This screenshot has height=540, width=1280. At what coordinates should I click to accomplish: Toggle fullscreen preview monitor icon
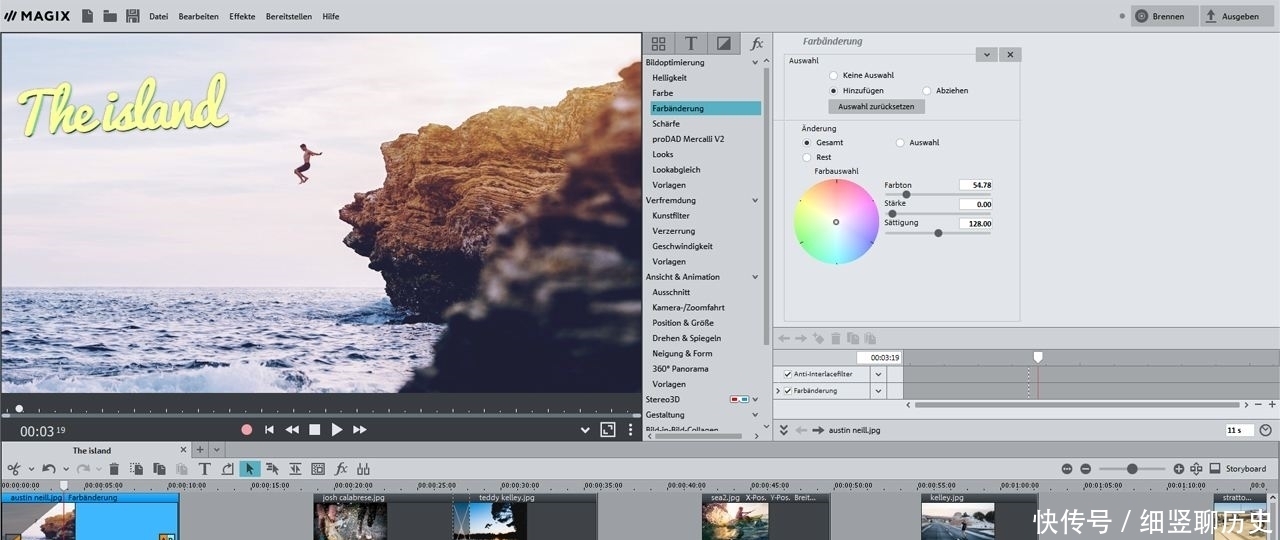[607, 430]
